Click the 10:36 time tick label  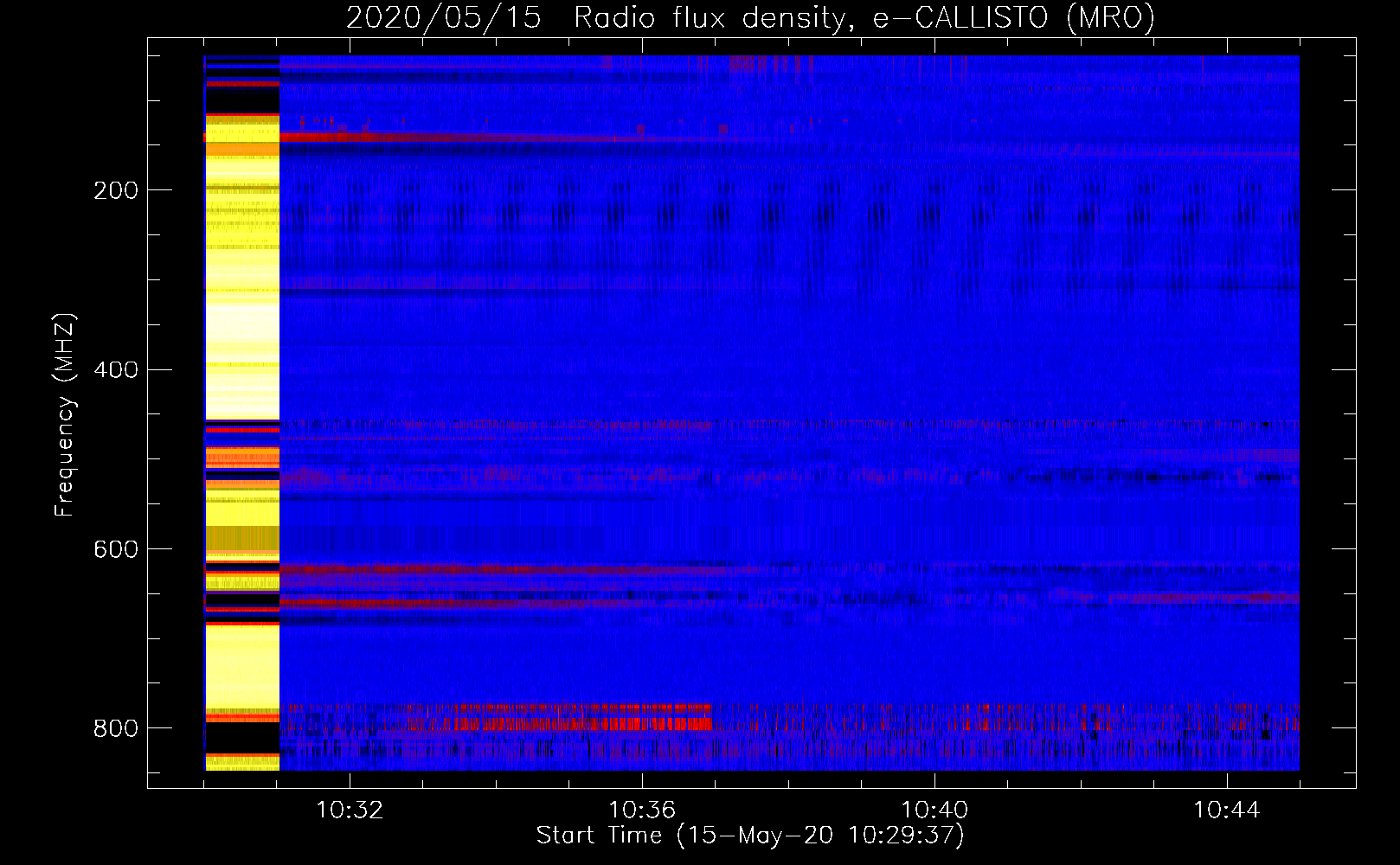click(642, 811)
